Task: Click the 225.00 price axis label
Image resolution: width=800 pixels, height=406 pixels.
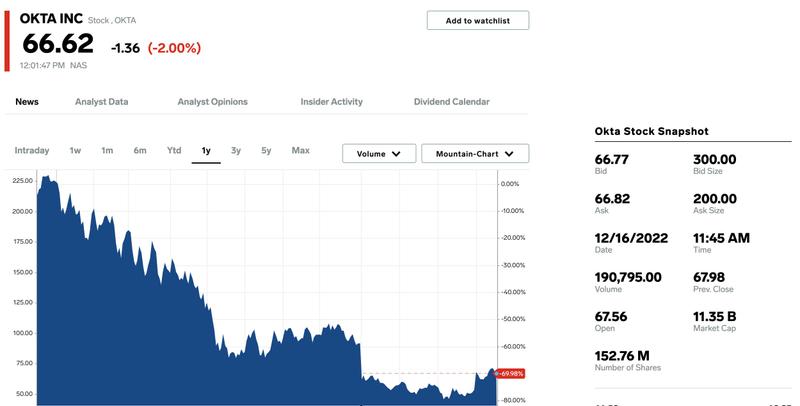Action: (22, 181)
